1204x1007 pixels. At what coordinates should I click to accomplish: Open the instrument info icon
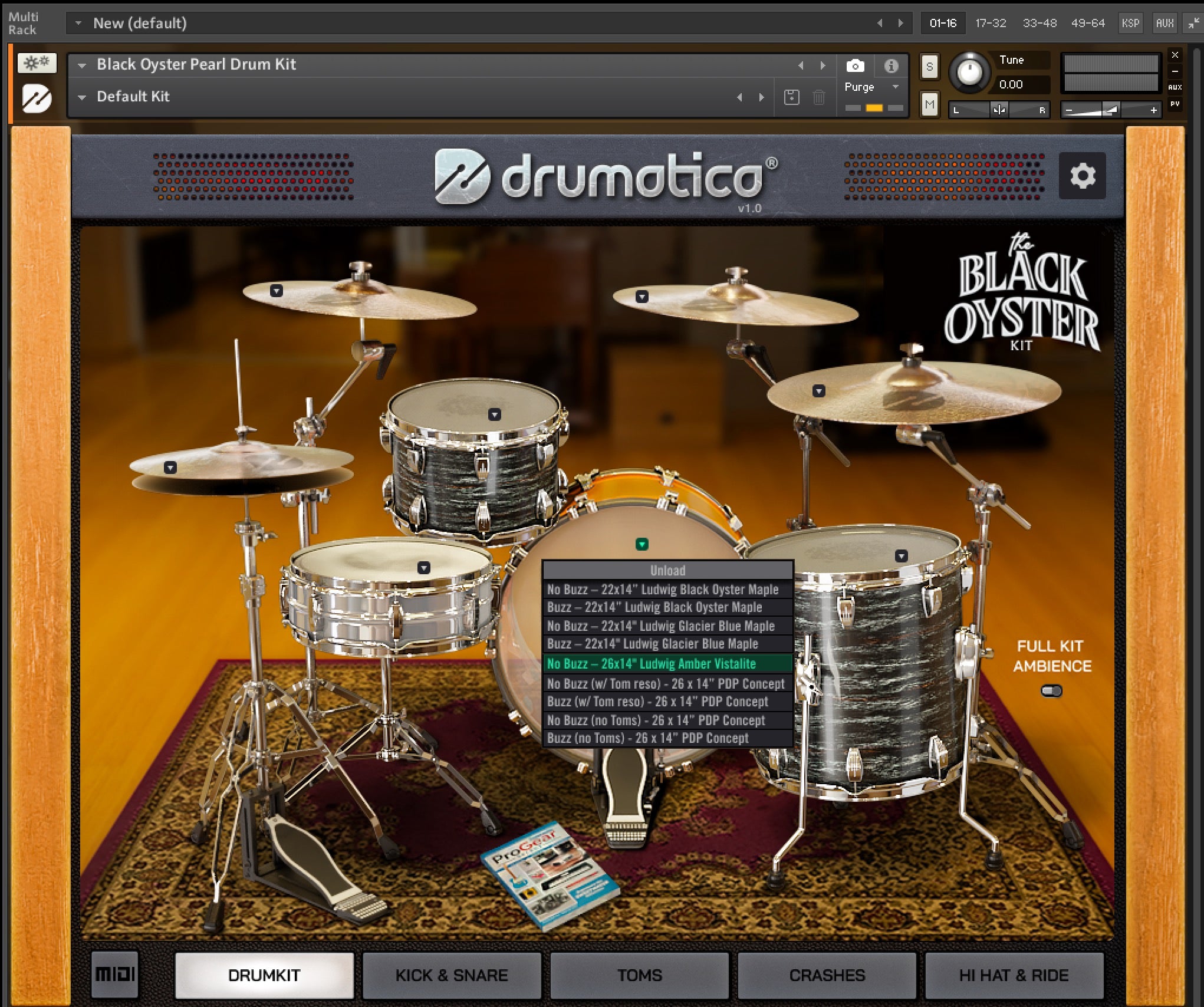(x=891, y=66)
